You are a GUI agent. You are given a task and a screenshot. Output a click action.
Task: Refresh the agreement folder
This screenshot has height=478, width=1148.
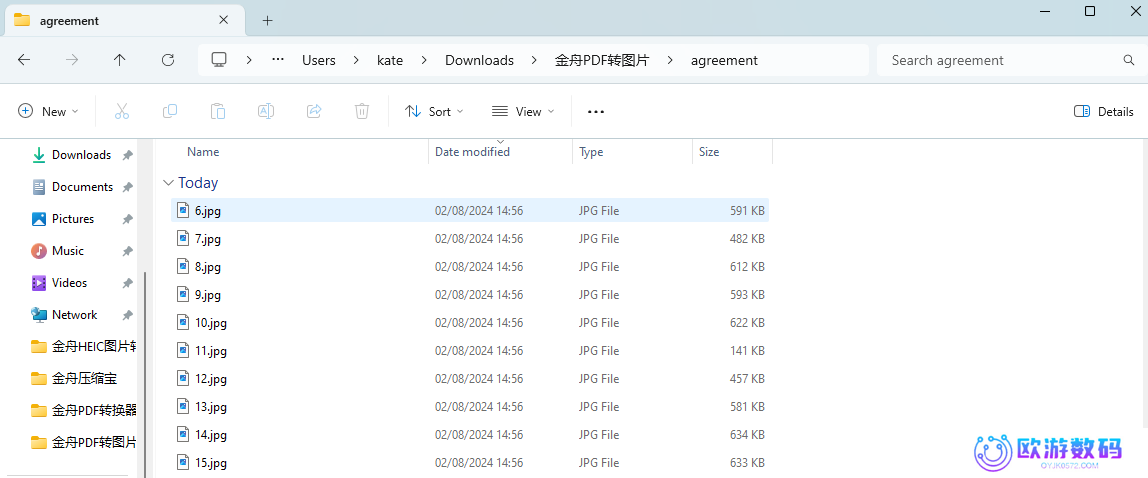pyautogui.click(x=168, y=60)
